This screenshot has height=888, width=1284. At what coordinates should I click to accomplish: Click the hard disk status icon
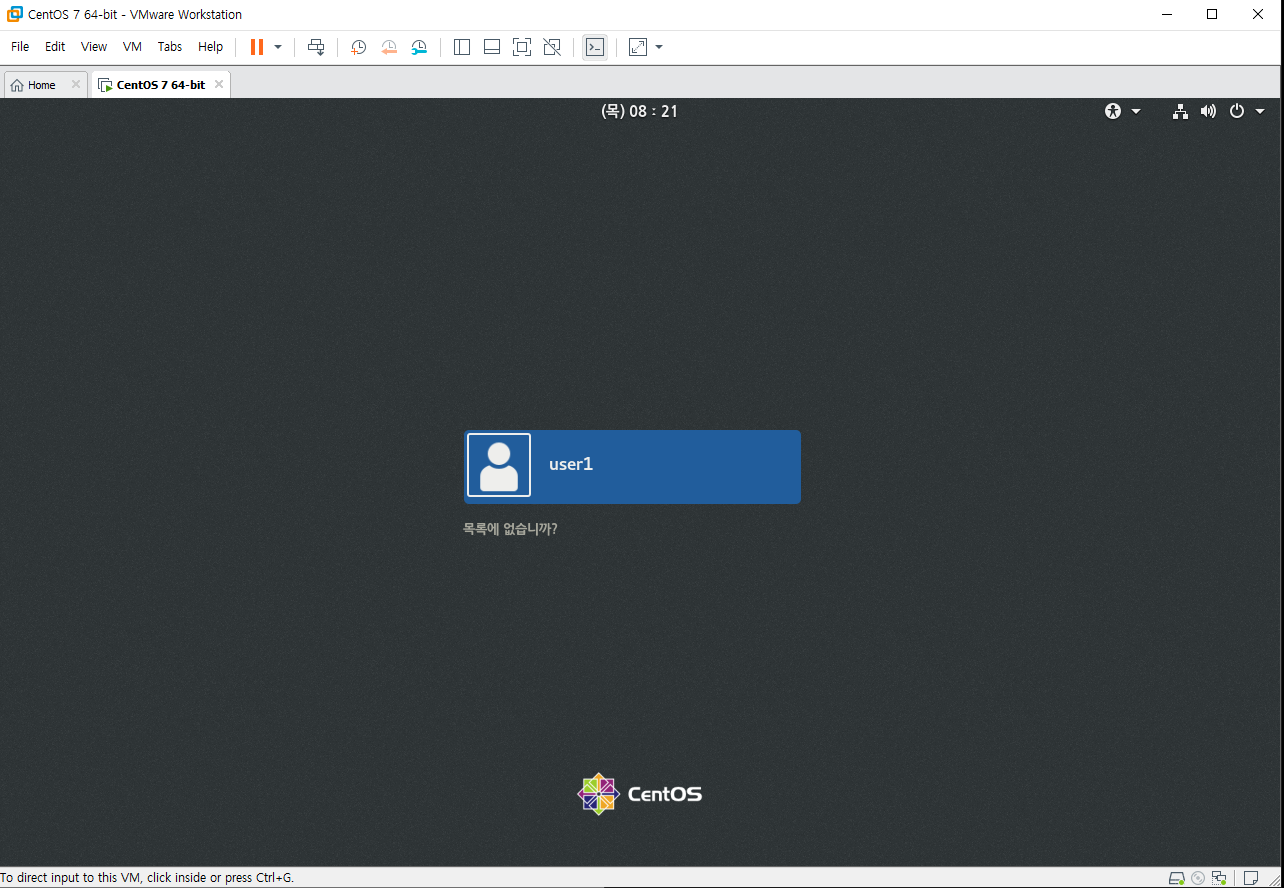[x=1177, y=878]
